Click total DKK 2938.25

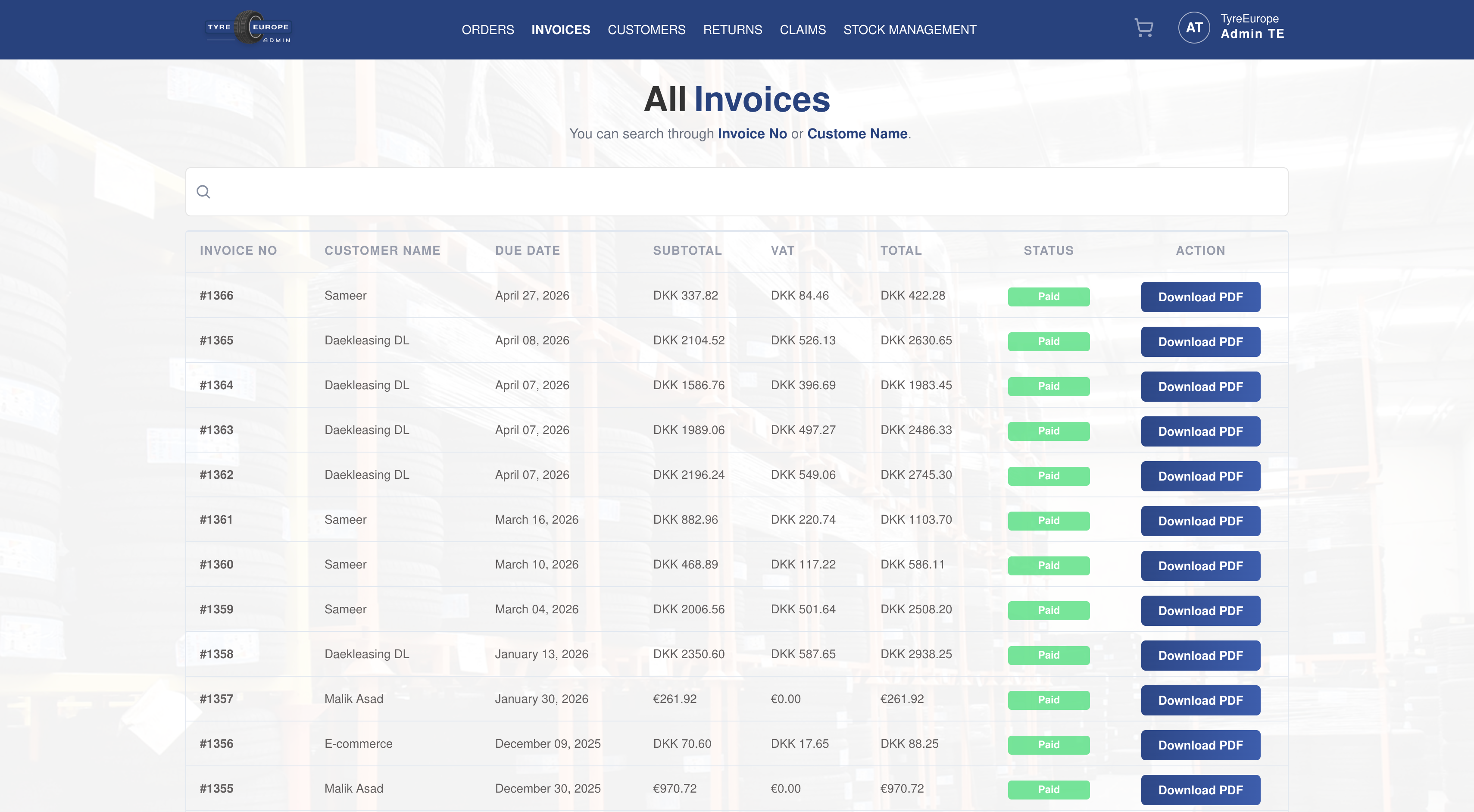point(915,654)
